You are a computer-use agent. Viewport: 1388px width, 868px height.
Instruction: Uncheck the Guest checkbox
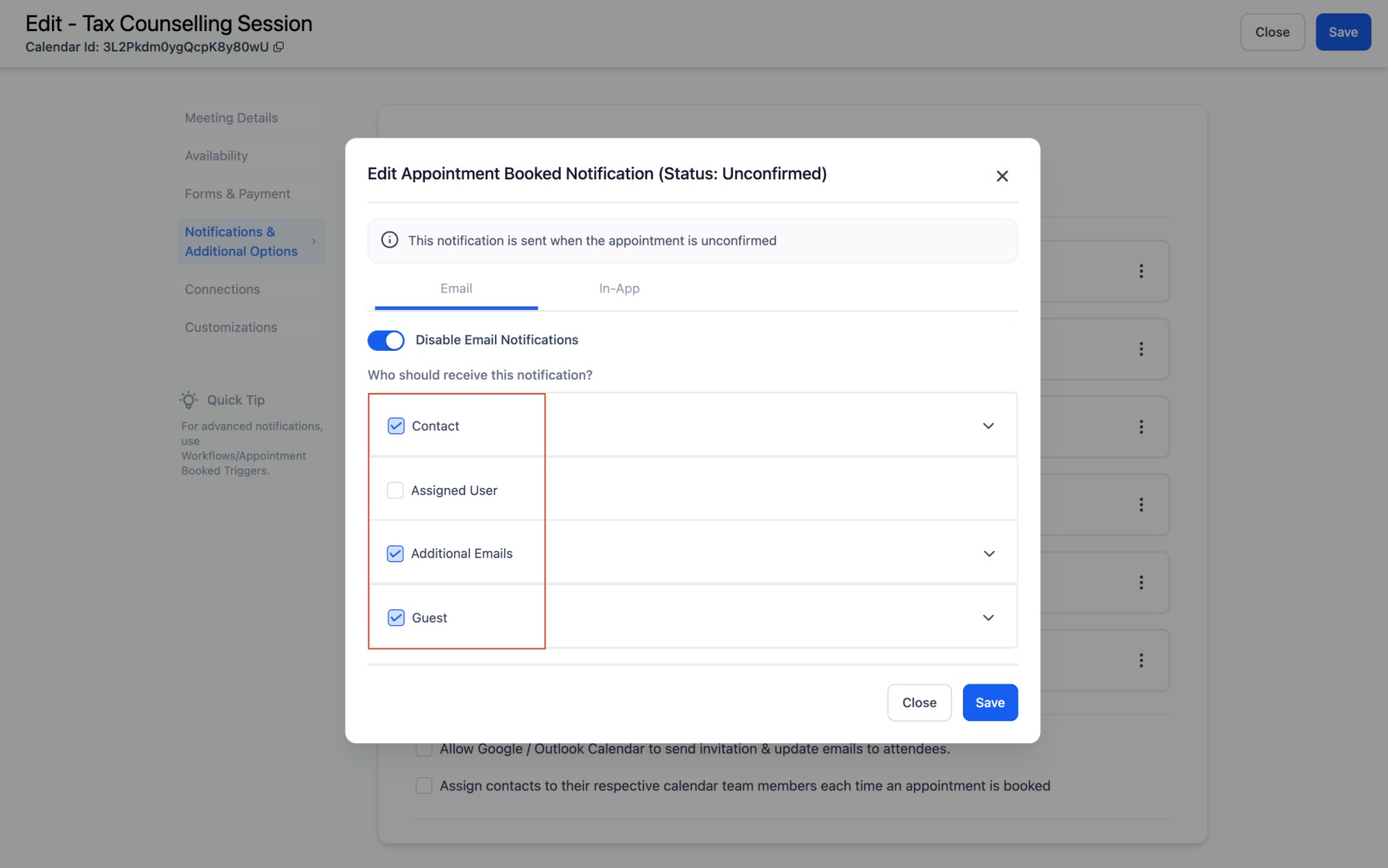tap(396, 618)
